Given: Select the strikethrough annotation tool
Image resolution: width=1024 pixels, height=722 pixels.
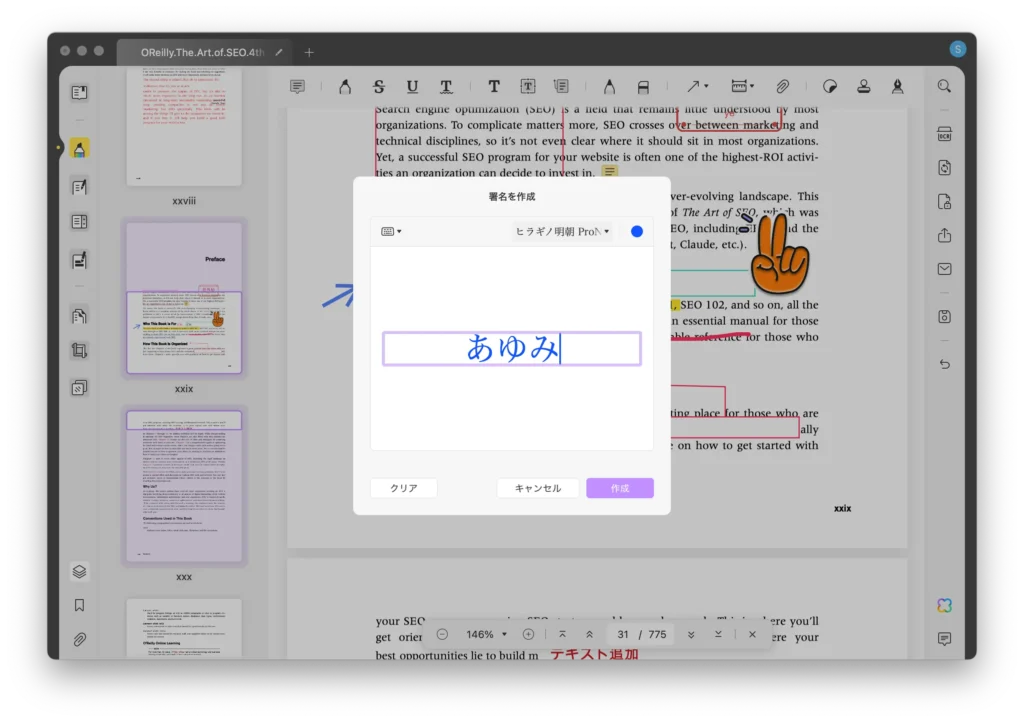Looking at the screenshot, I should tap(379, 87).
